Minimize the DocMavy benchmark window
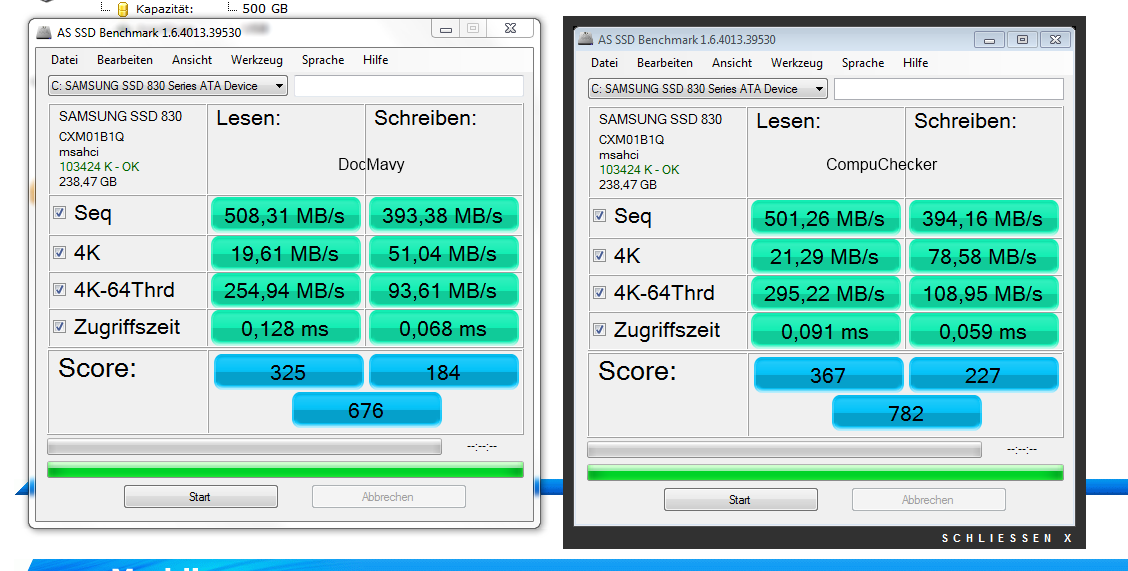 (446, 29)
